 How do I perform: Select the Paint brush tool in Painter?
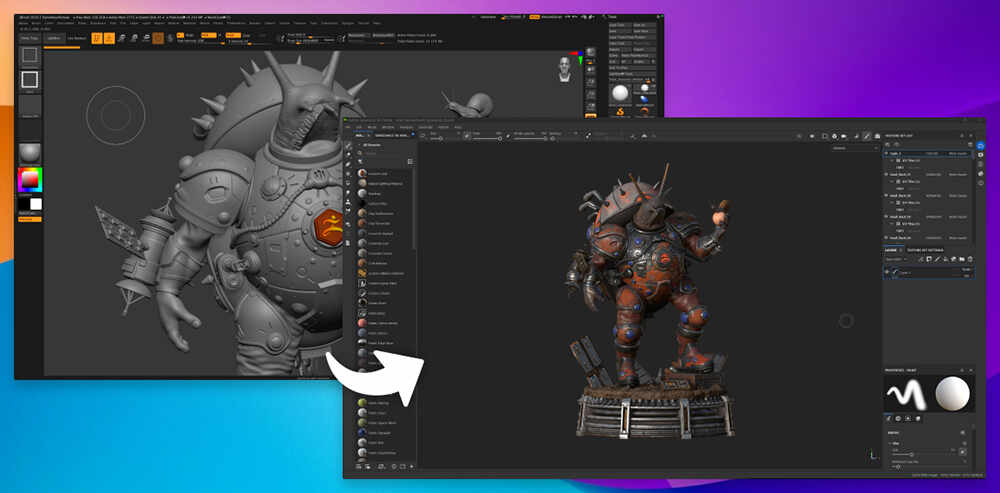[x=348, y=146]
